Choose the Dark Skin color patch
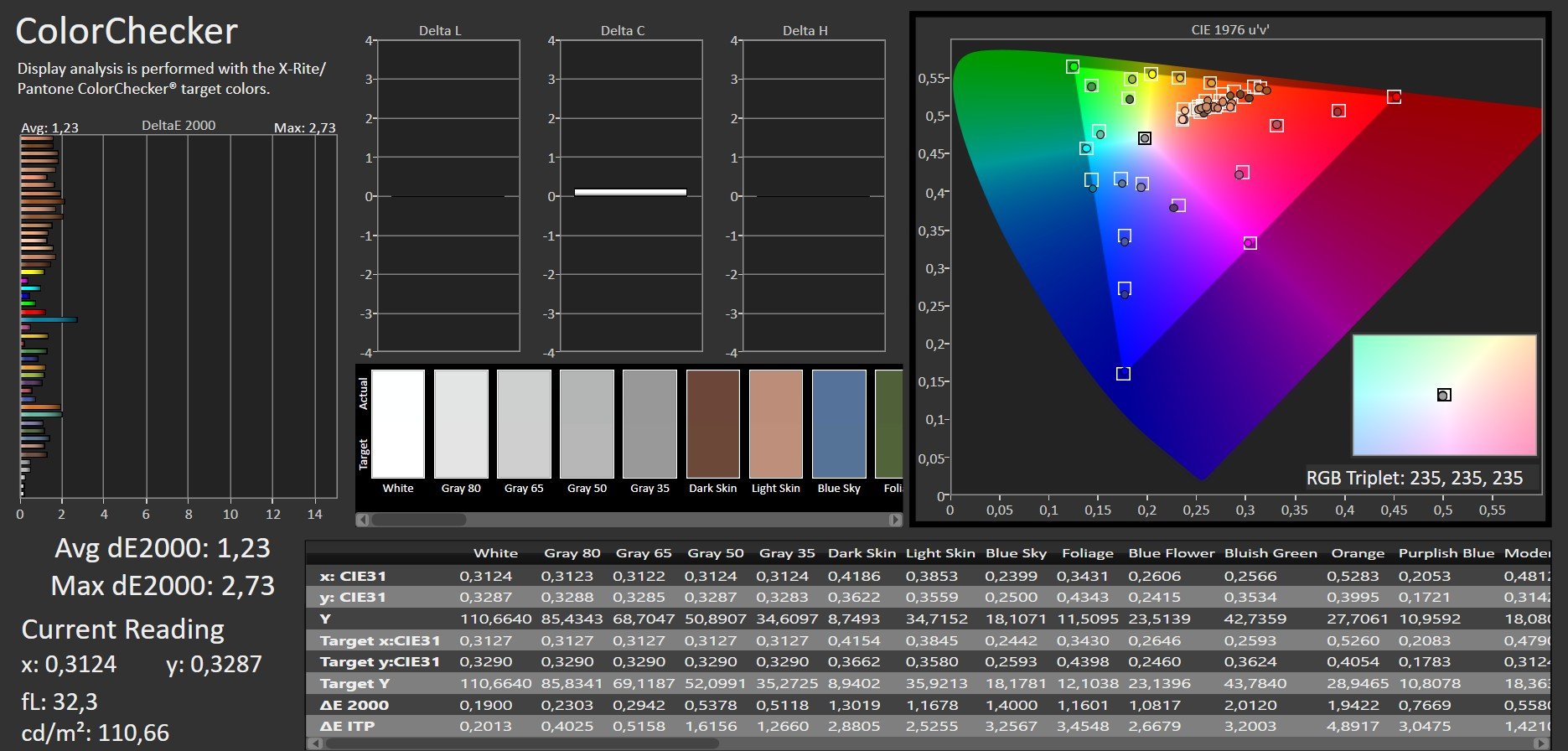Viewport: 1568px width, 751px height. pyautogui.click(x=712, y=424)
